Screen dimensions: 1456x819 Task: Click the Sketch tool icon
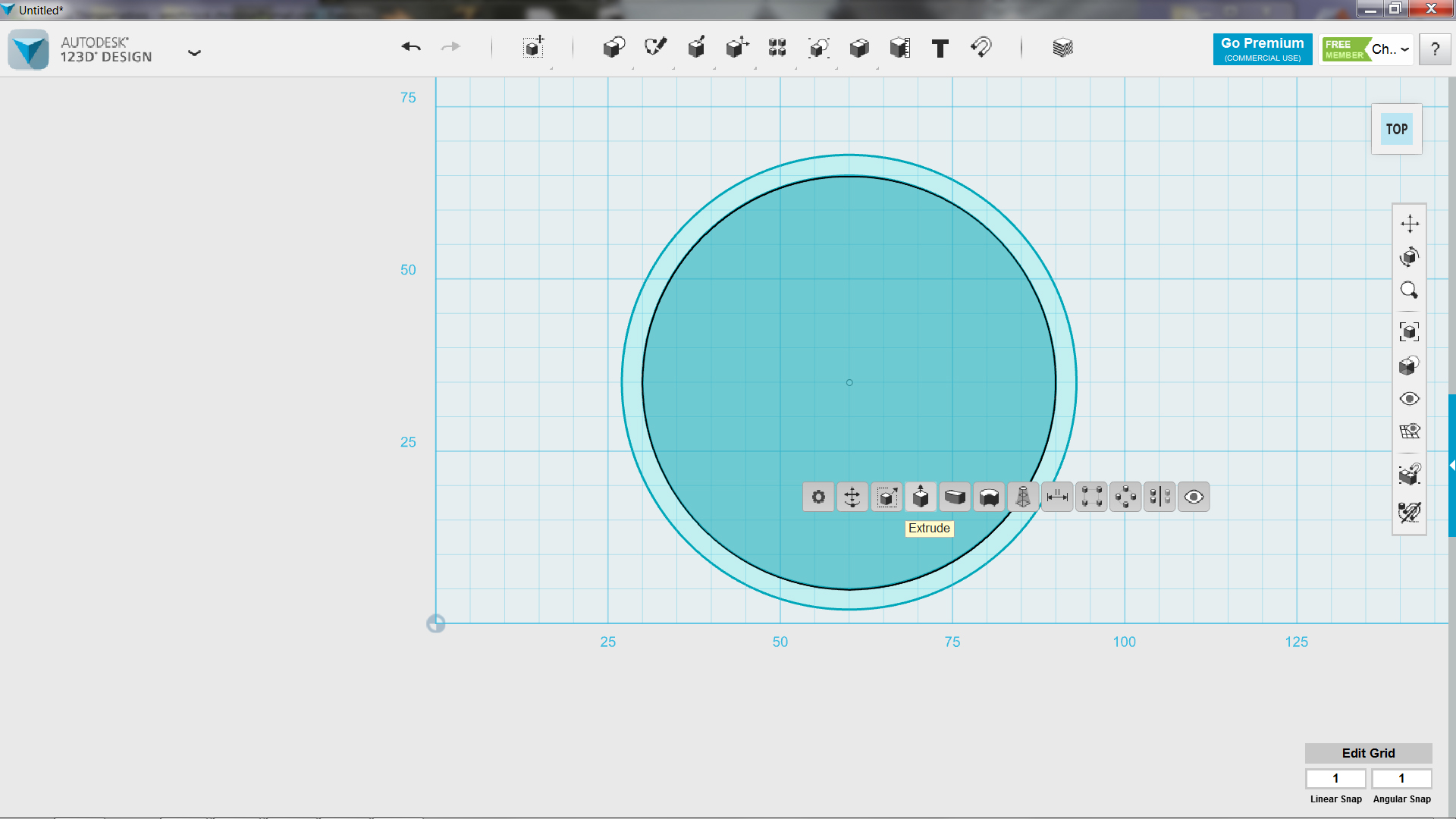[655, 47]
